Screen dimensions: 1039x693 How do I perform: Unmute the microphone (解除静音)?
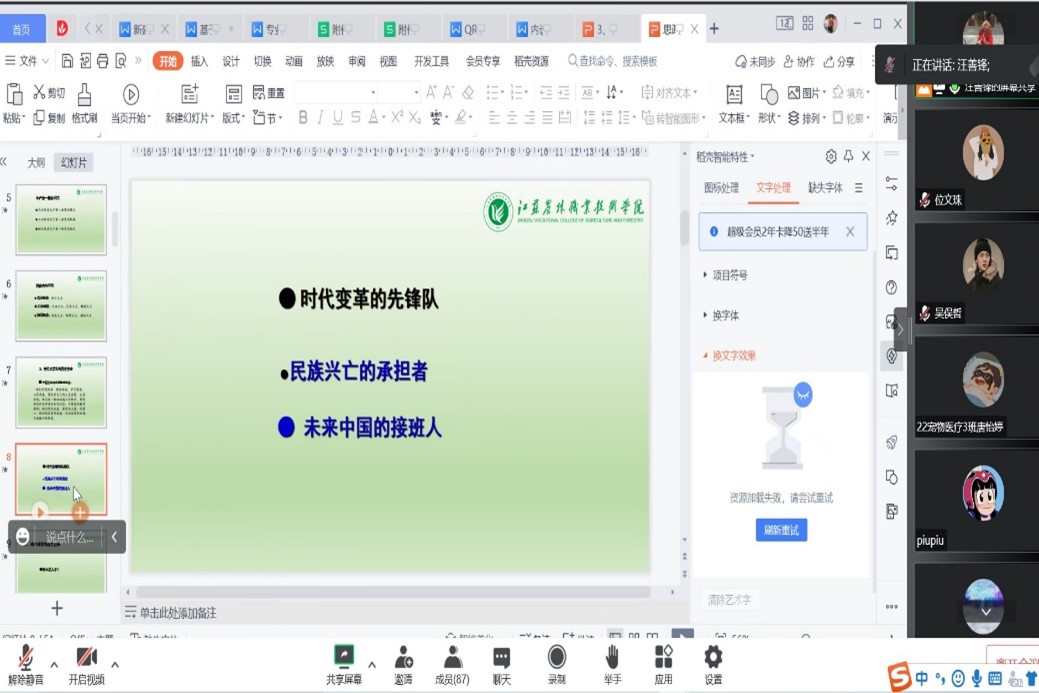click(26, 656)
